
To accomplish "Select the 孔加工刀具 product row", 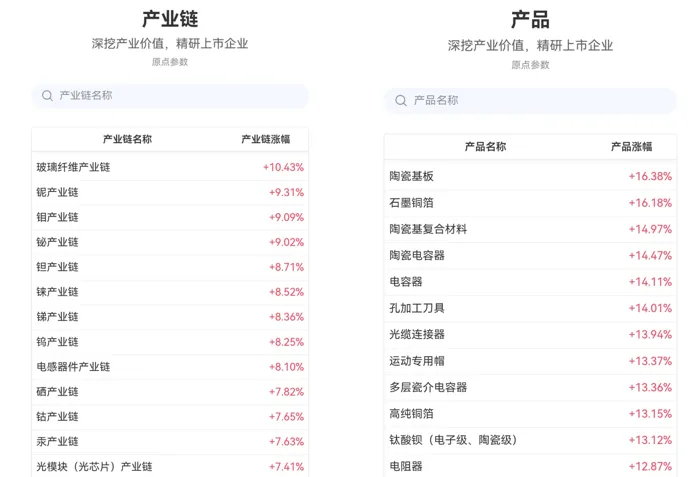I will point(530,308).
